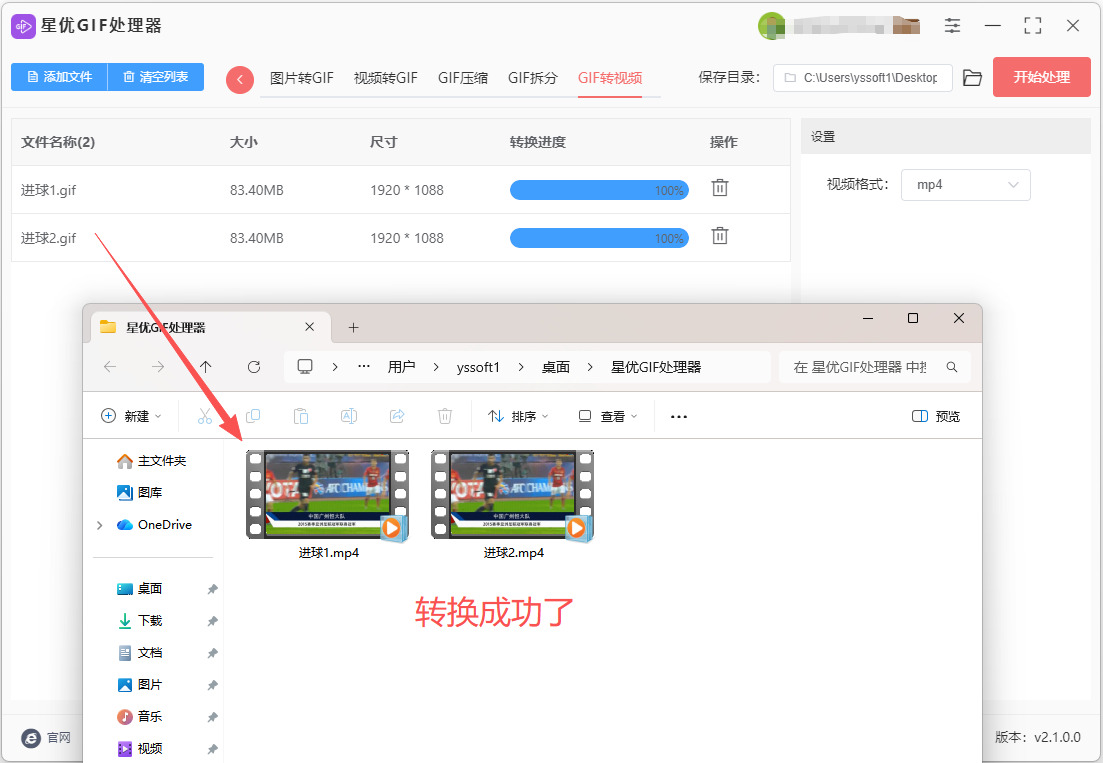The width and height of the screenshot is (1103, 763).
Task: Open the 视频格式 mp4 dropdown
Action: click(x=966, y=185)
